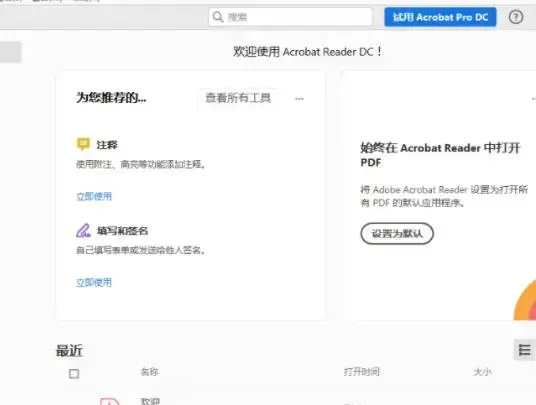Click 设置为默认 button
This screenshot has height=405, width=536.
pos(397,234)
